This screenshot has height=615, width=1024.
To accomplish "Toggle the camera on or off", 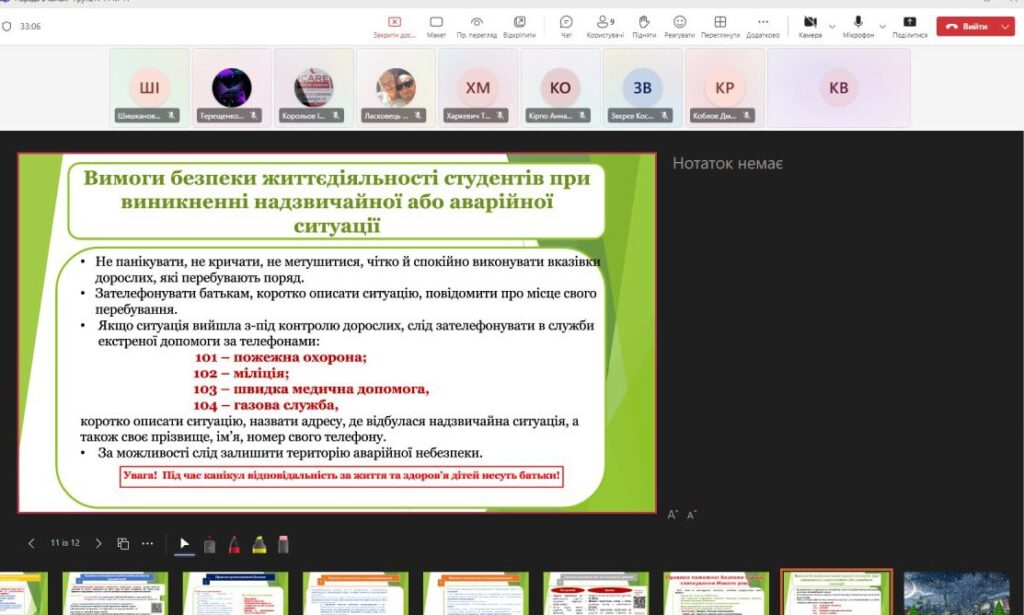I will (x=810, y=26).
